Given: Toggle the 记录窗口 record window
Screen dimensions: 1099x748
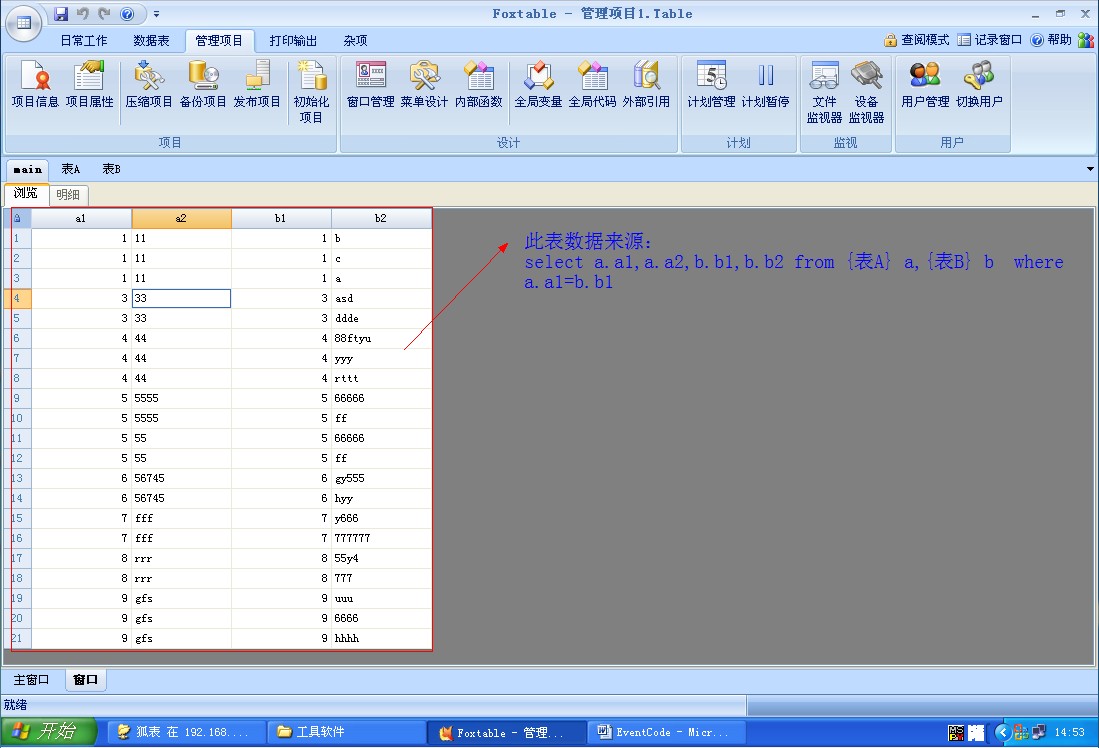Looking at the screenshot, I should pos(990,40).
